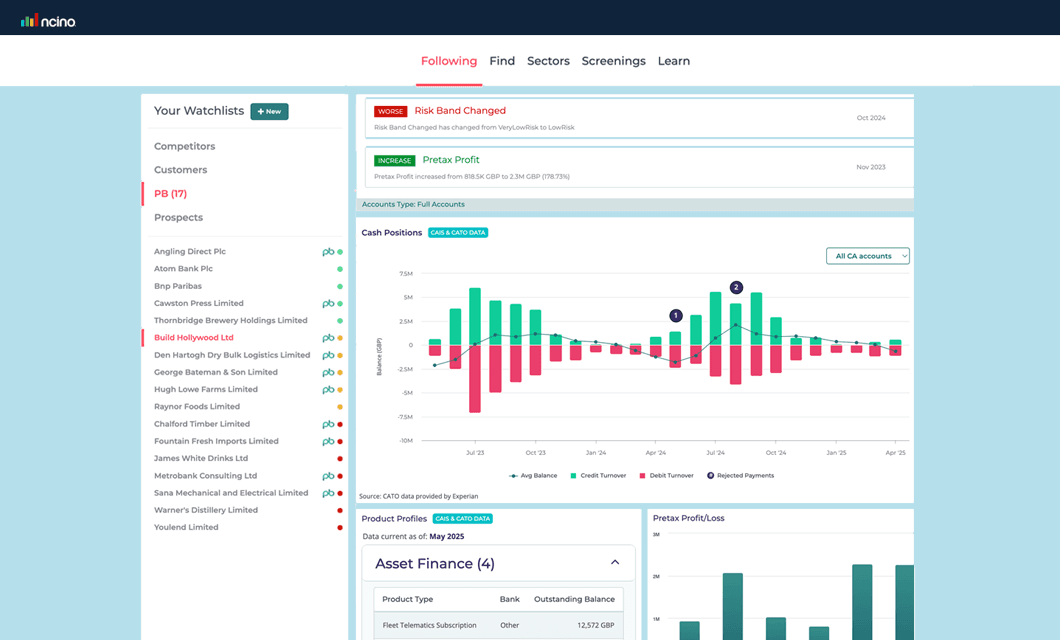This screenshot has width=1060, height=640.
Task: Click the amber dot next to Raynor Foods Limited
Action: pos(340,406)
